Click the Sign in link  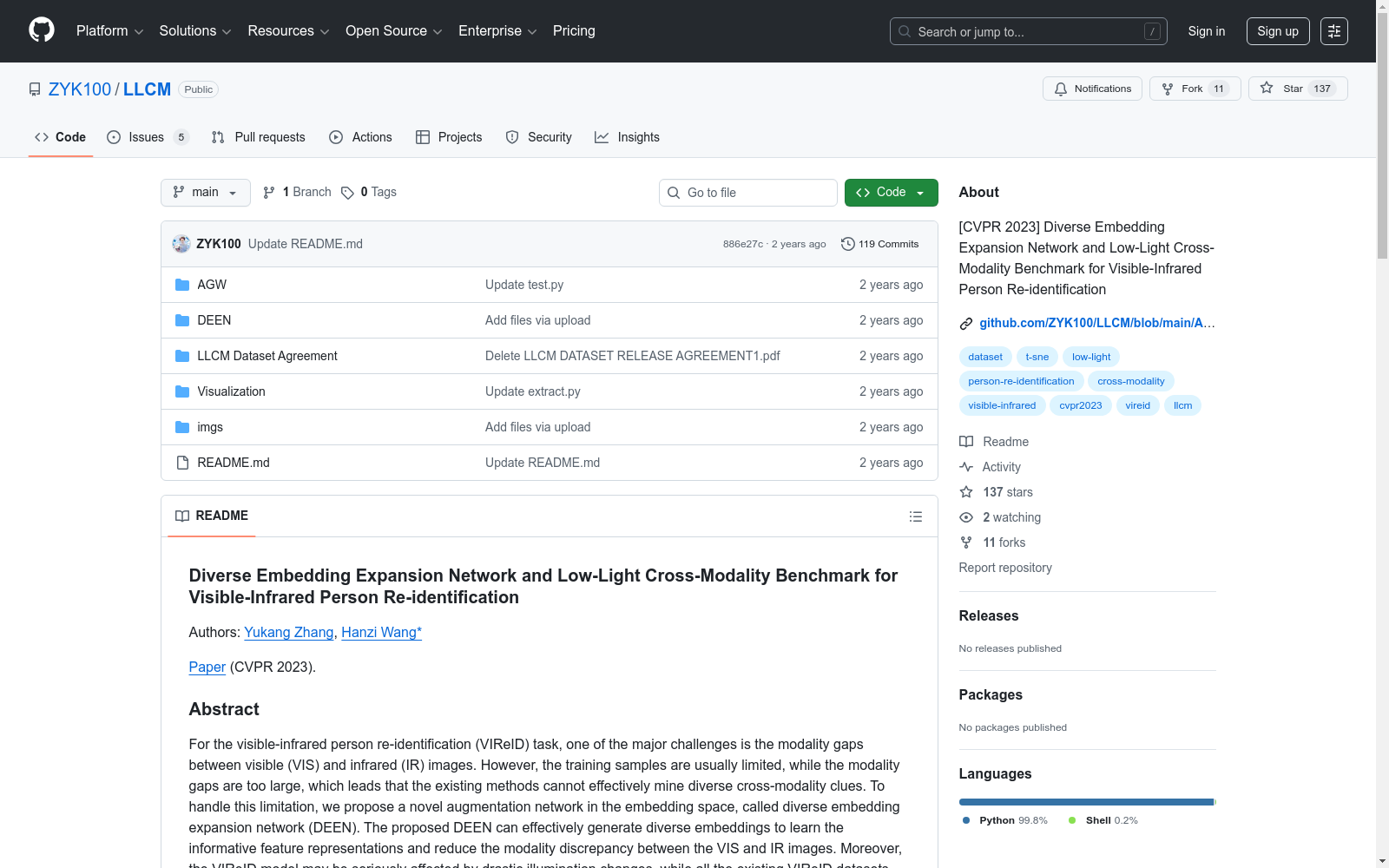tap(1207, 31)
